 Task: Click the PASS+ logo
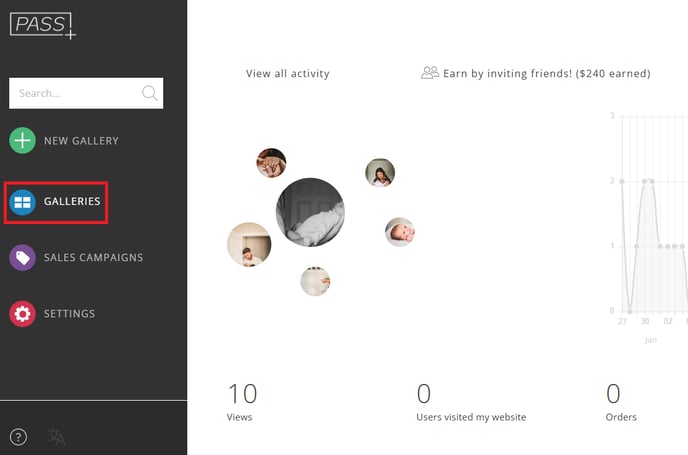point(43,25)
